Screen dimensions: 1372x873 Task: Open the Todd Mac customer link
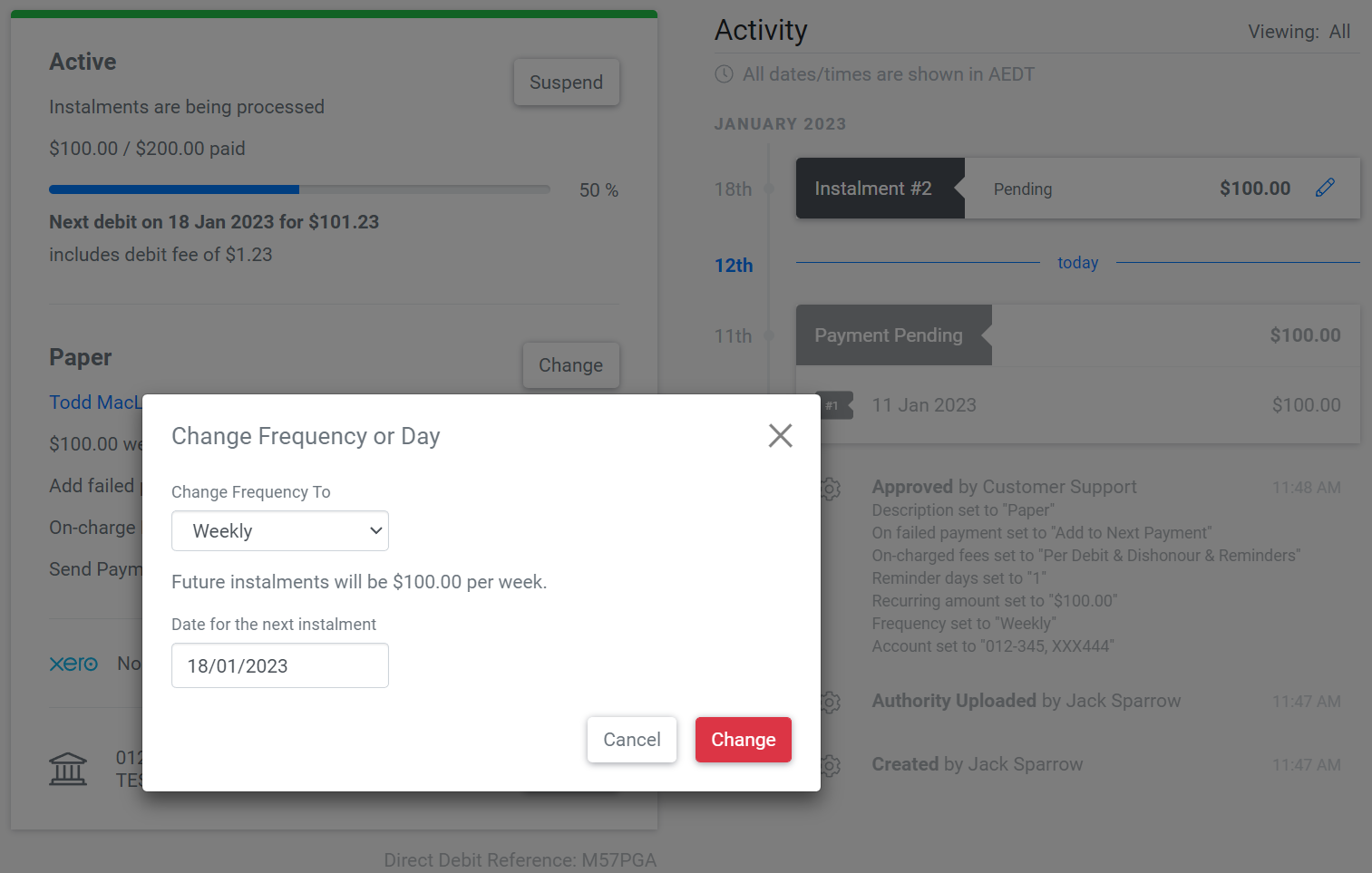tap(95, 403)
